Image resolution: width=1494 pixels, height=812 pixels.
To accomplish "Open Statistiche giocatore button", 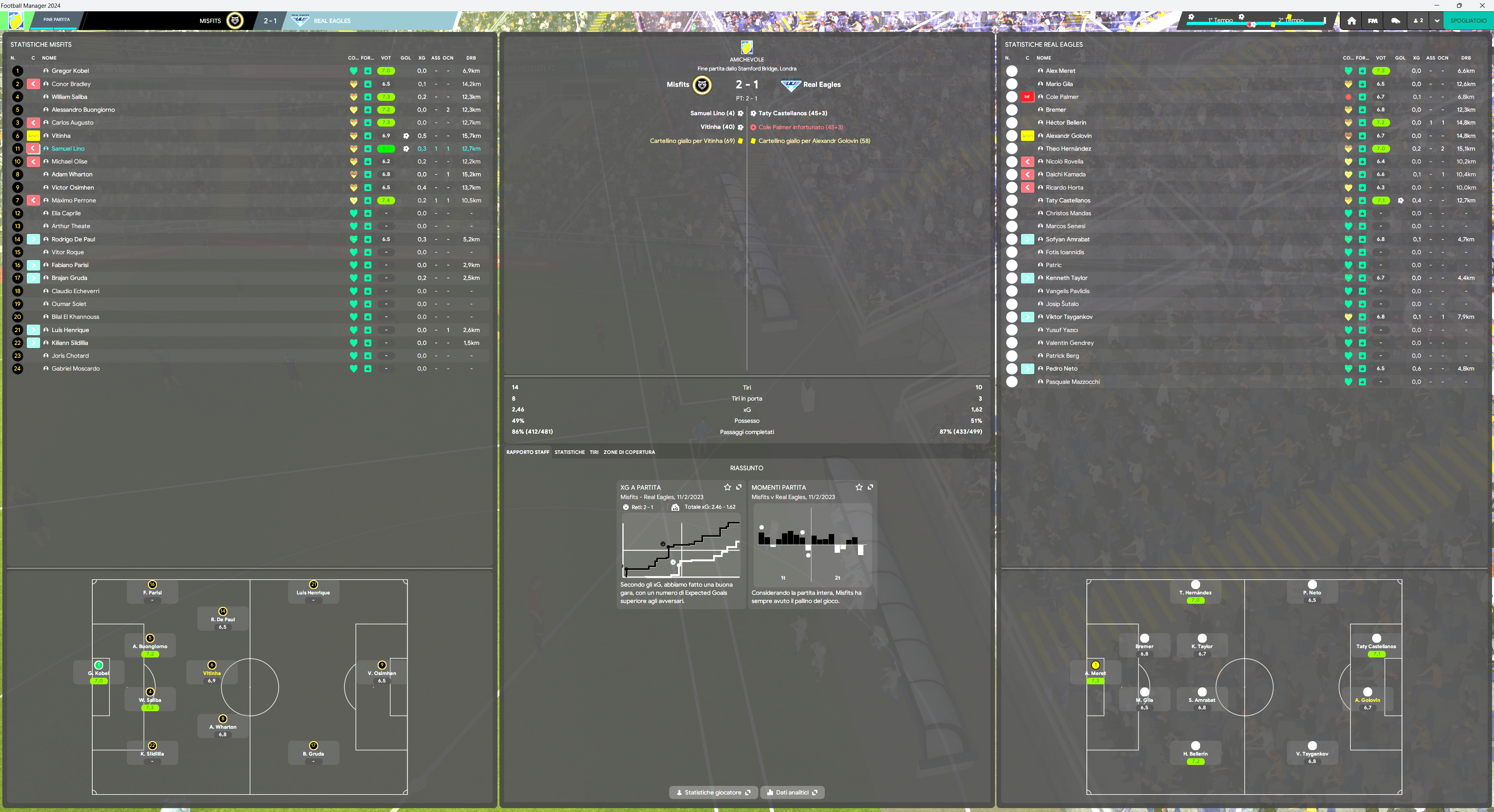I will coord(714,792).
